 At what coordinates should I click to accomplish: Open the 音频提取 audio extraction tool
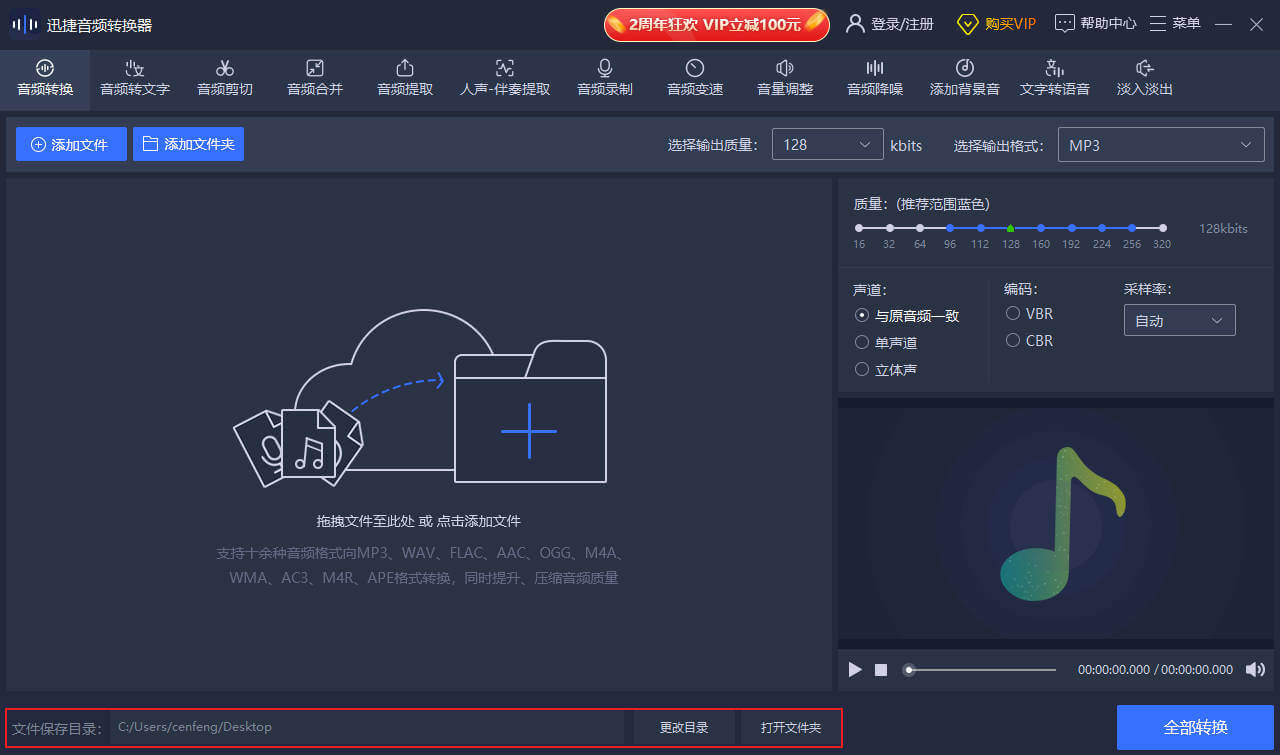[405, 78]
